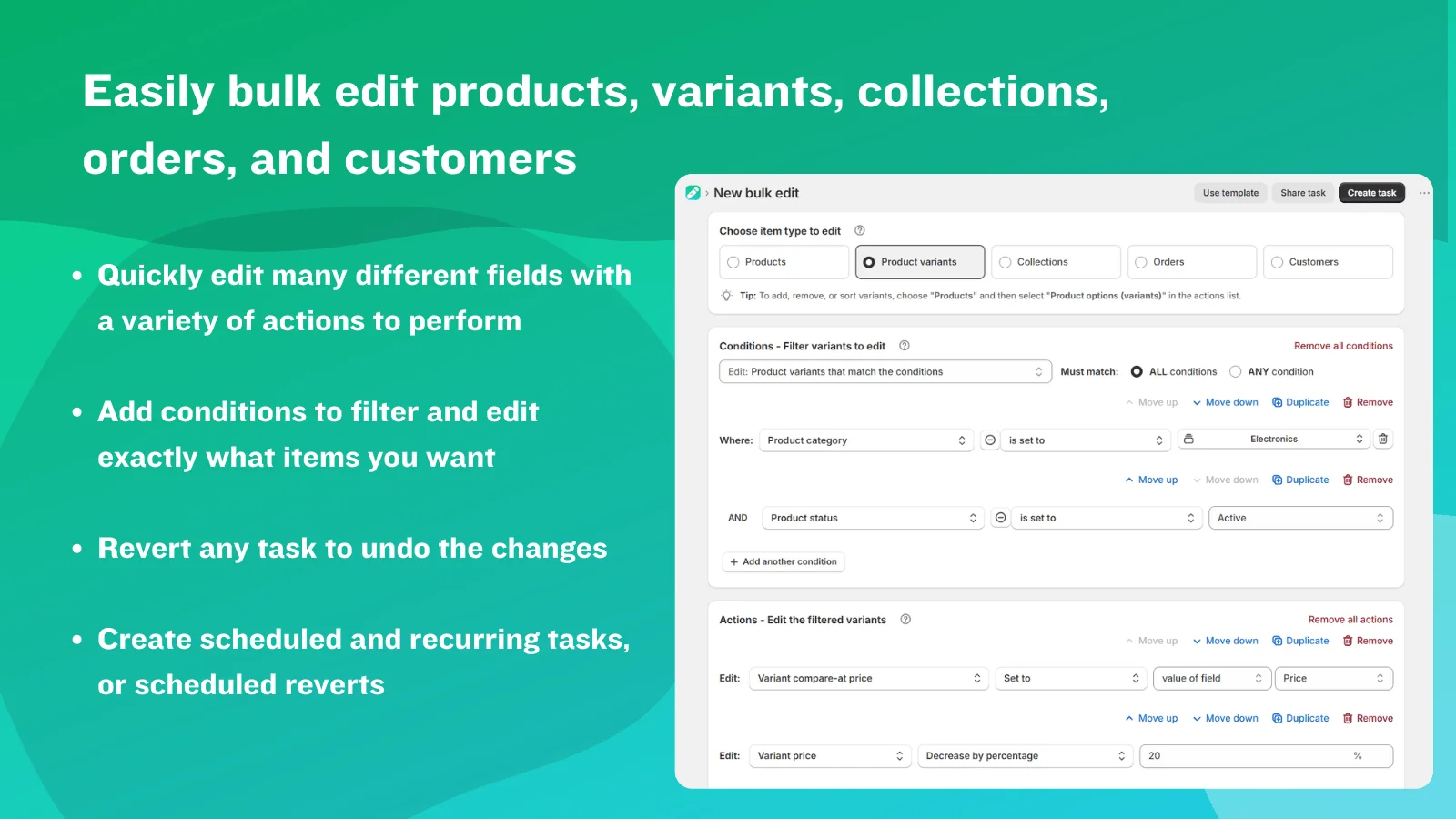Delete value with trash icon beside Electronics
The height and width of the screenshot is (819, 1456).
click(x=1383, y=439)
